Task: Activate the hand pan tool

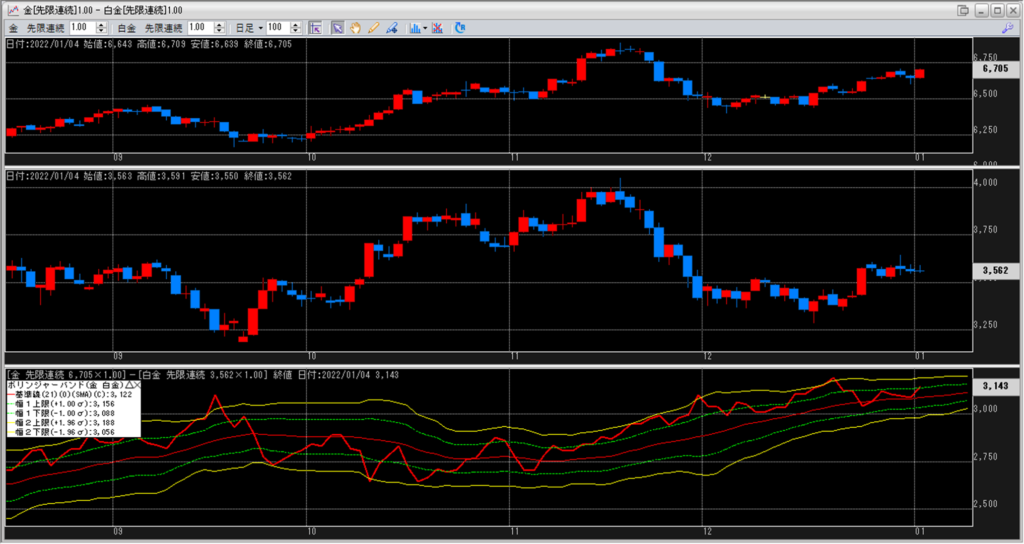Action: tap(355, 27)
